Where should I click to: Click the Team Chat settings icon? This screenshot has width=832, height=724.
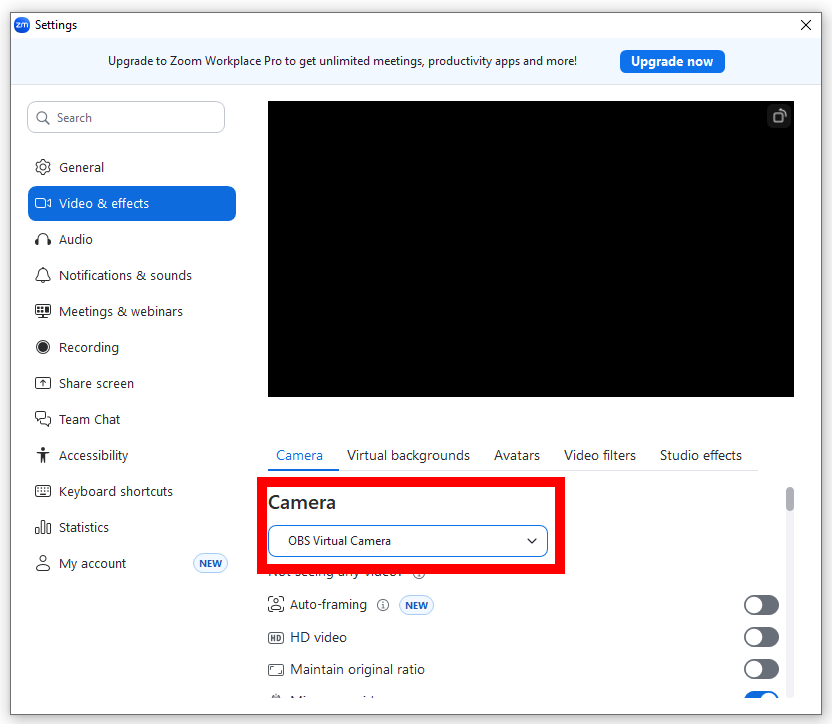(44, 419)
